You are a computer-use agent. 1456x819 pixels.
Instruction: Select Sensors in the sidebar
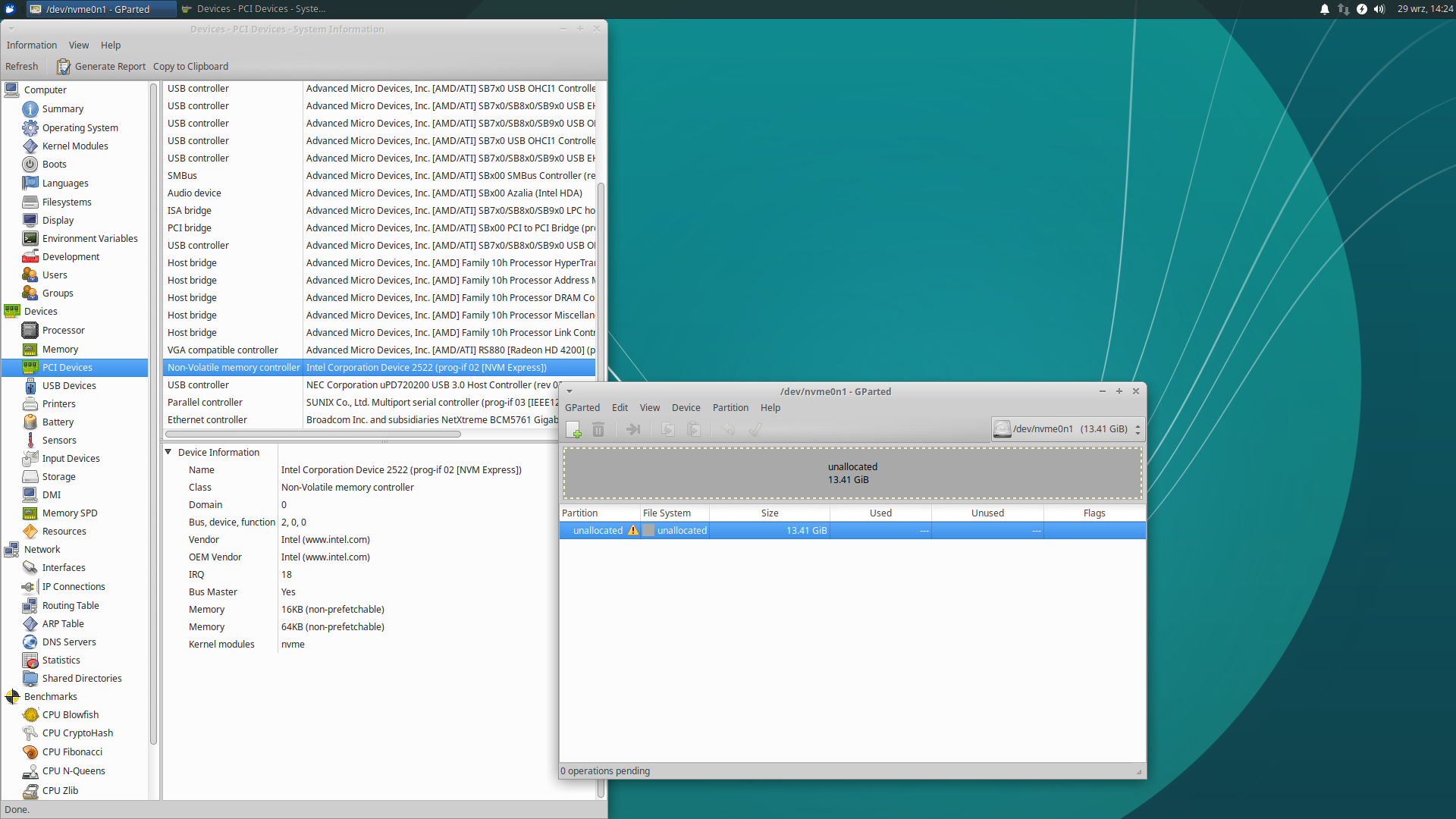[x=59, y=441]
